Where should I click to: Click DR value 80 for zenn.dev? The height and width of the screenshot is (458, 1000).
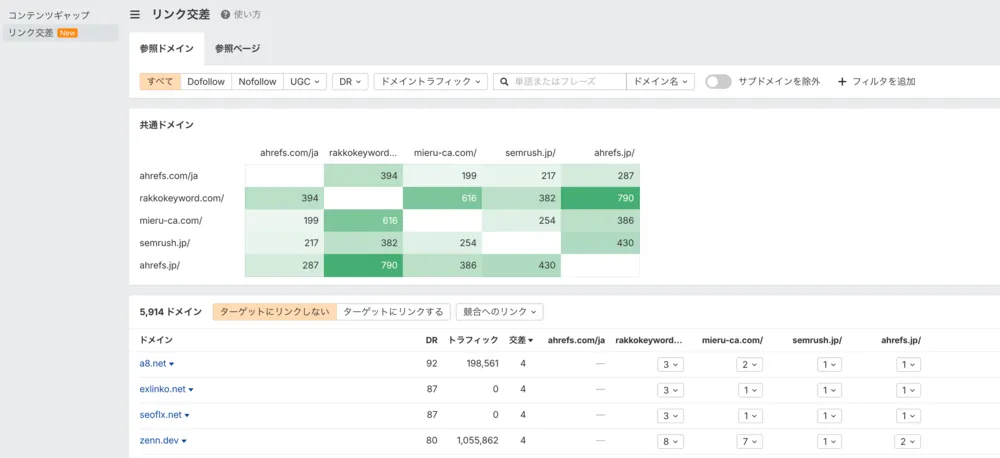pyautogui.click(x=432, y=441)
